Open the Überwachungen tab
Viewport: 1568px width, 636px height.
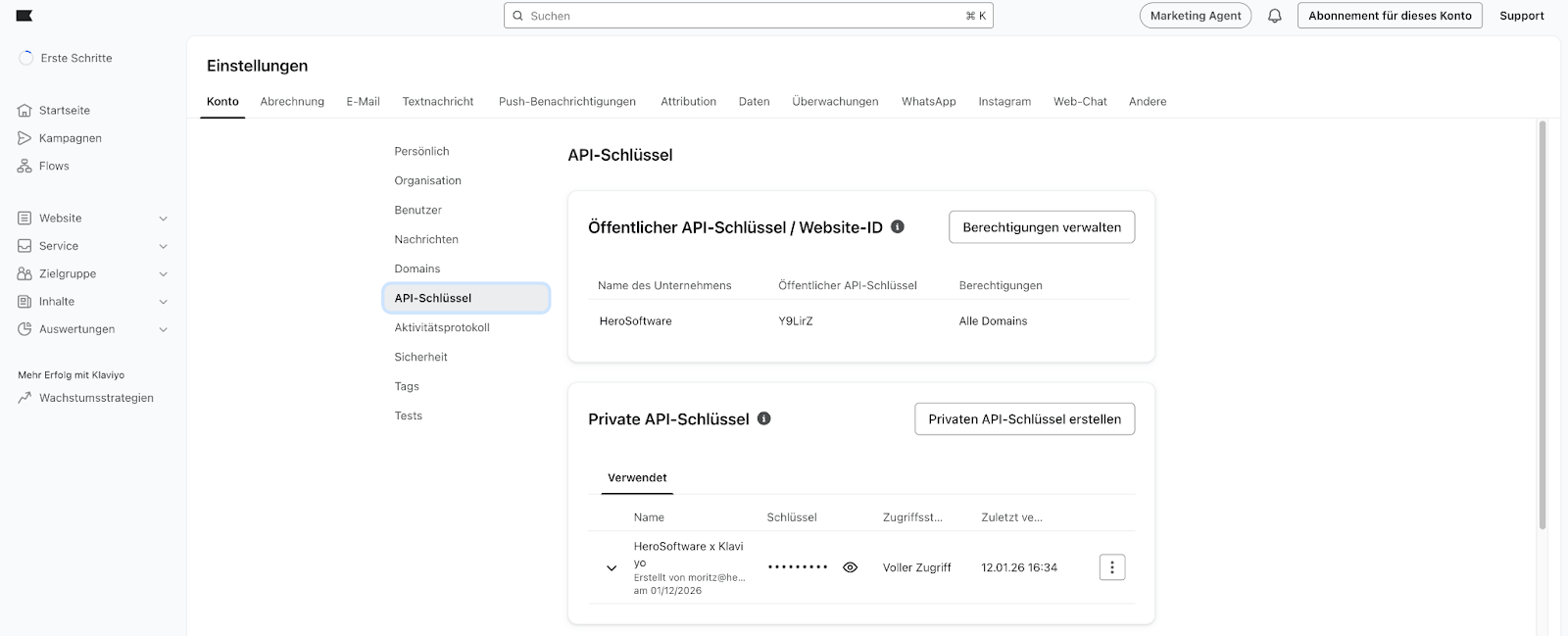click(x=835, y=101)
